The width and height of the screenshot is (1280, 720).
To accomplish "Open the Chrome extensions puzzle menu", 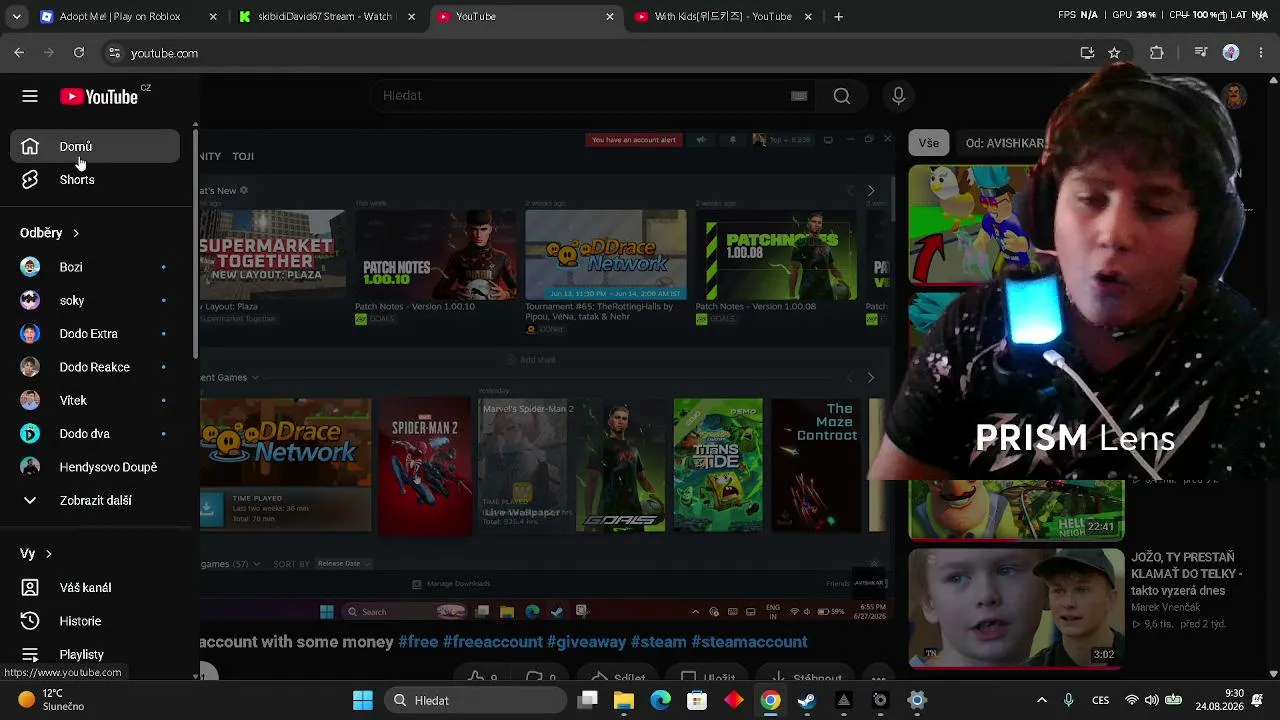I will pyautogui.click(x=1157, y=53).
